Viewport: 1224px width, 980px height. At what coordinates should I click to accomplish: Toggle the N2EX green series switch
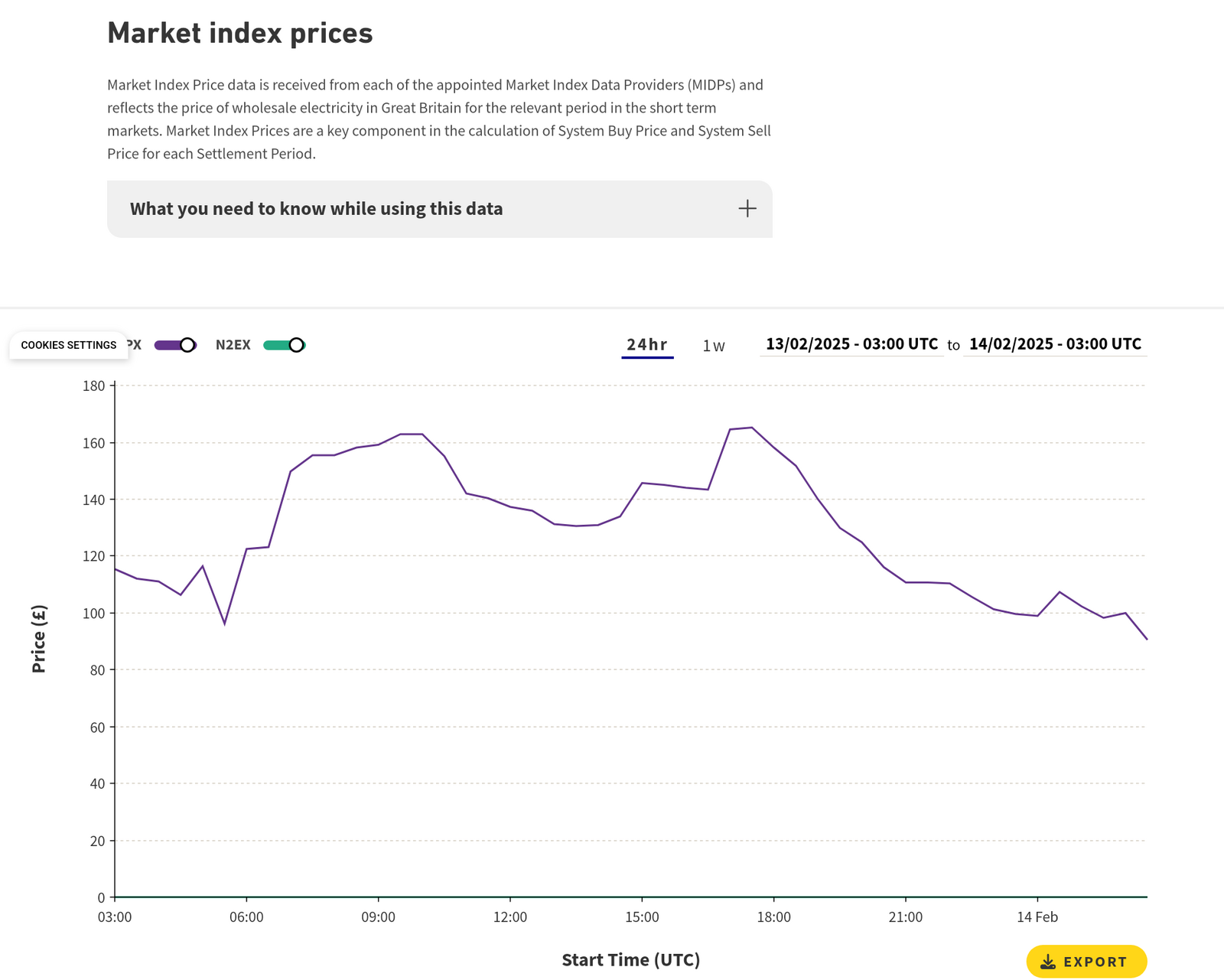click(x=285, y=345)
